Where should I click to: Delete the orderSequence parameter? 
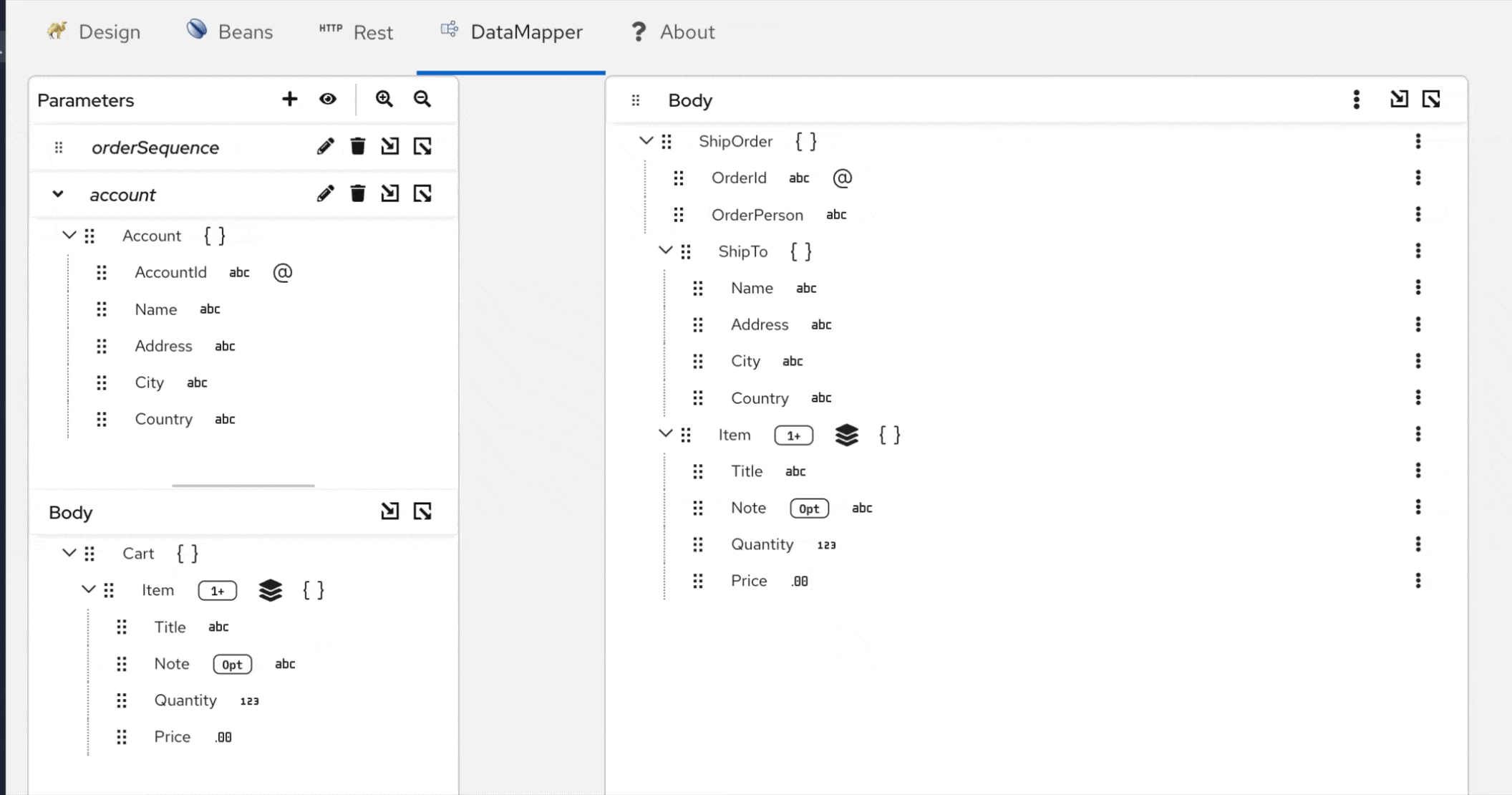point(358,146)
